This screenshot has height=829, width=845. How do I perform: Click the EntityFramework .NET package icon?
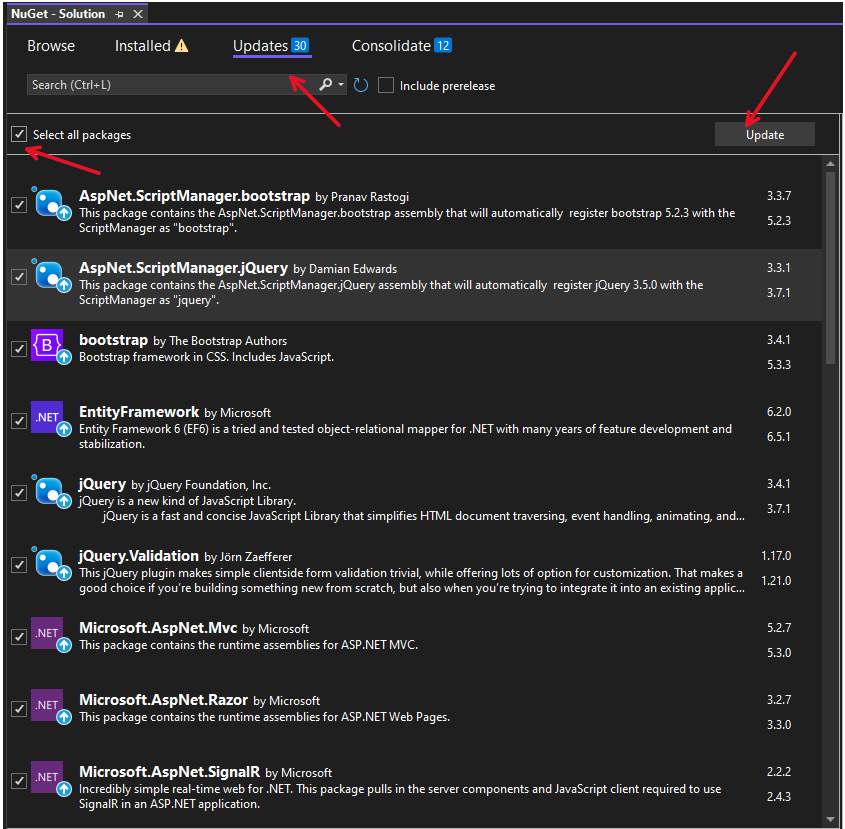[x=51, y=419]
